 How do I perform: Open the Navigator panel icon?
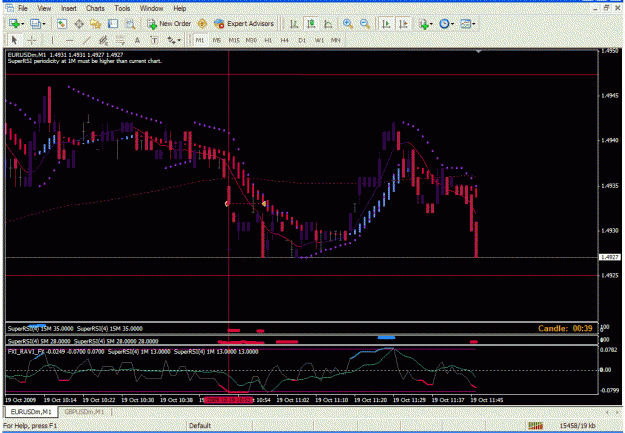pos(96,24)
